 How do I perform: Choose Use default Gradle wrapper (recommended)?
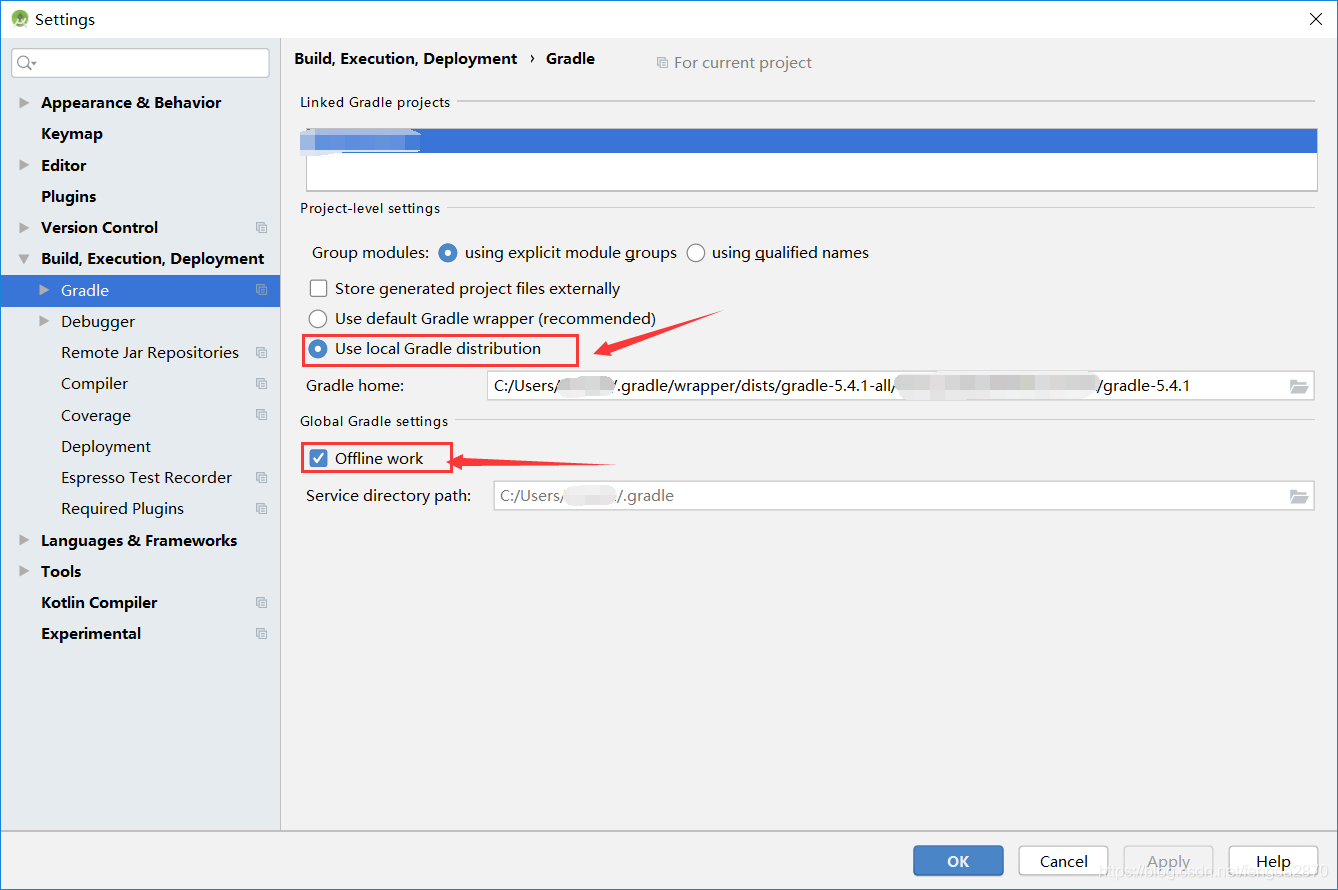318,319
